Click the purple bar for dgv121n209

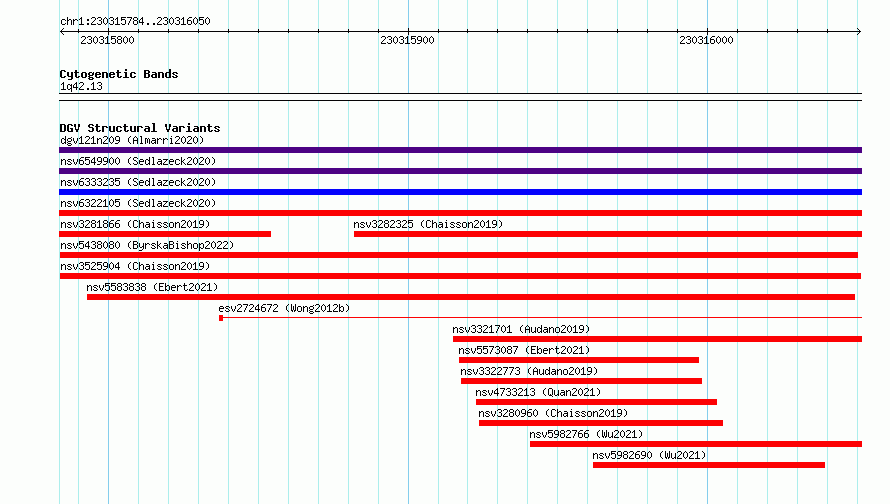point(460,150)
